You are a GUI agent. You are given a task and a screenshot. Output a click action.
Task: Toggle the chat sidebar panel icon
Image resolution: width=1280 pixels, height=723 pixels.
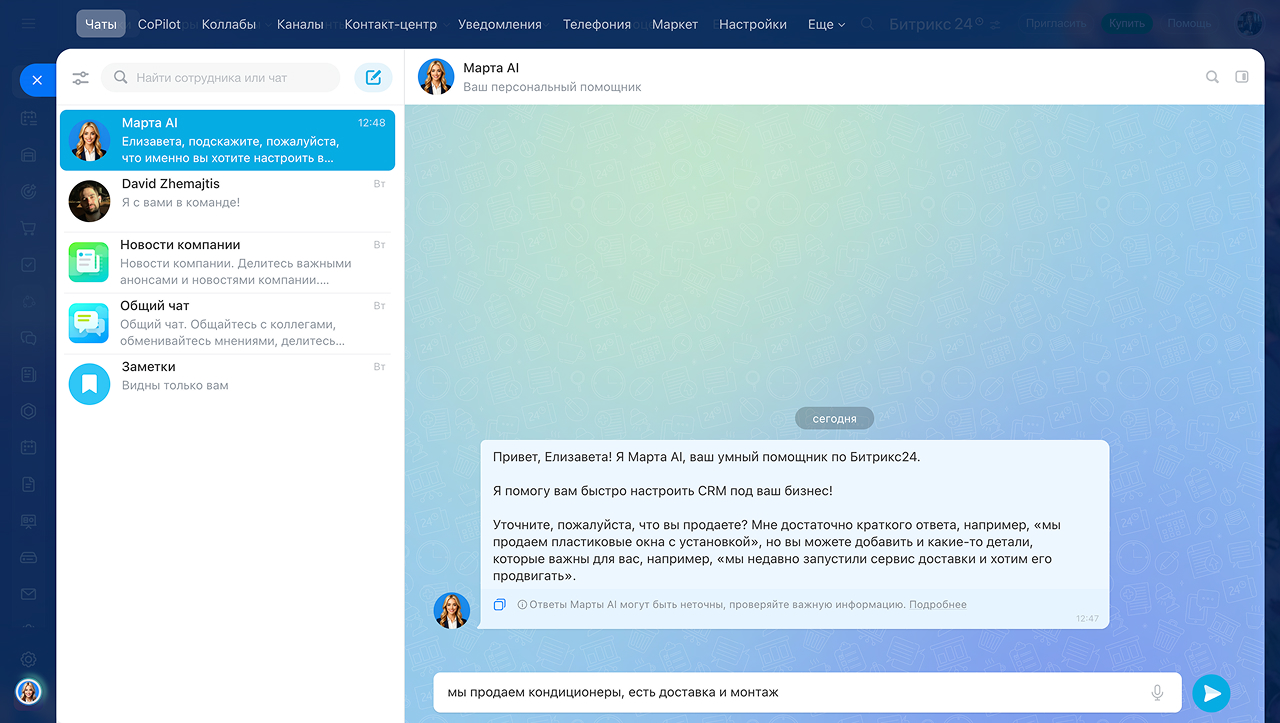[x=1242, y=77]
